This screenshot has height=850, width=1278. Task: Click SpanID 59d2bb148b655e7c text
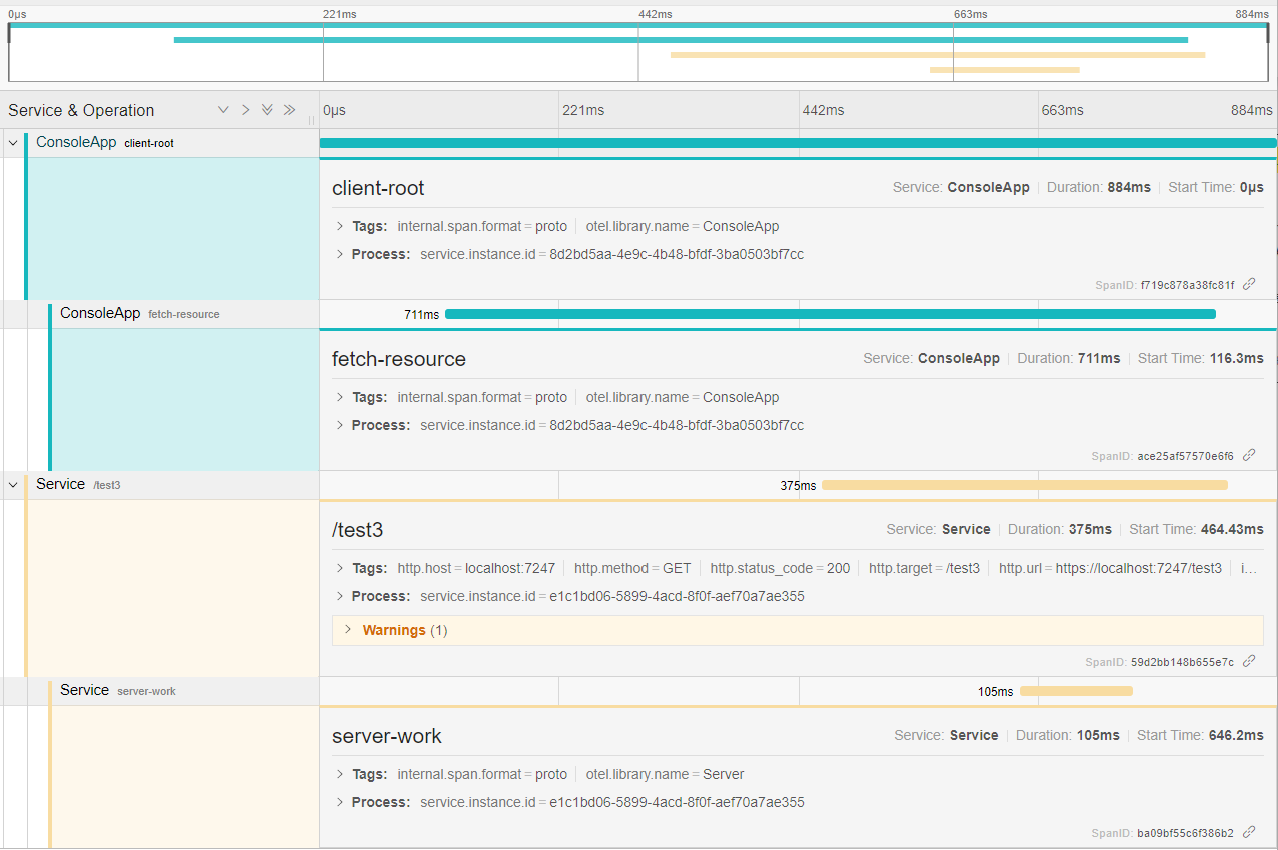[1182, 662]
